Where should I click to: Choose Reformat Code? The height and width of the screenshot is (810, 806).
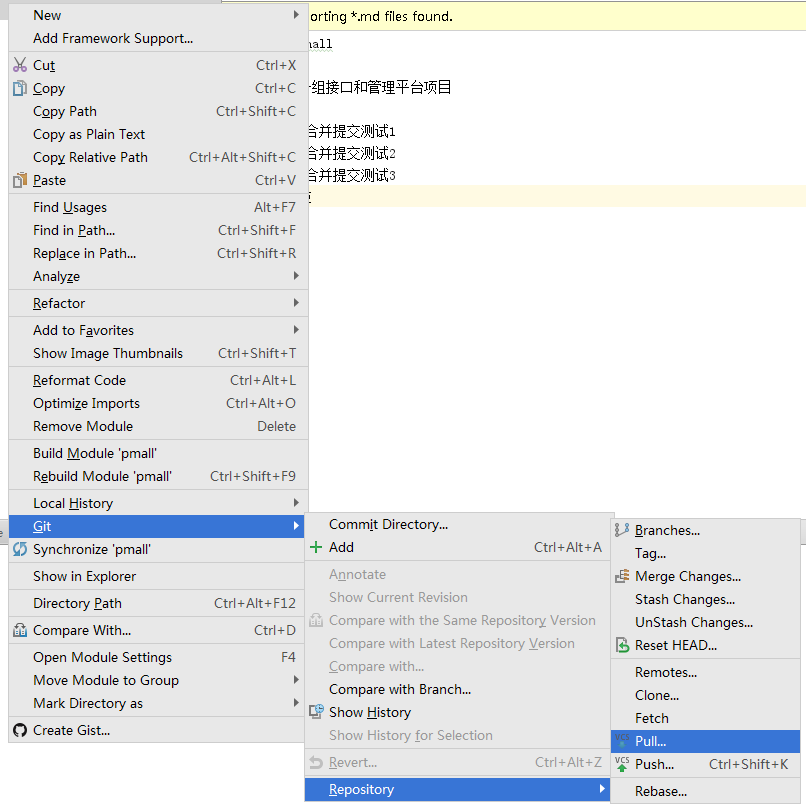tap(159, 380)
